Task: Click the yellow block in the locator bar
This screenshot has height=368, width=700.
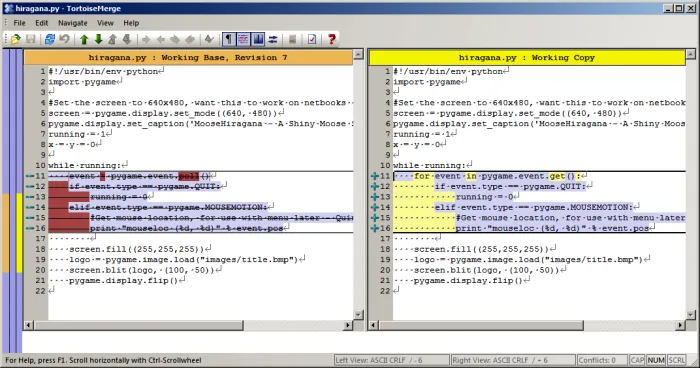Action: pyautogui.click(x=19, y=233)
